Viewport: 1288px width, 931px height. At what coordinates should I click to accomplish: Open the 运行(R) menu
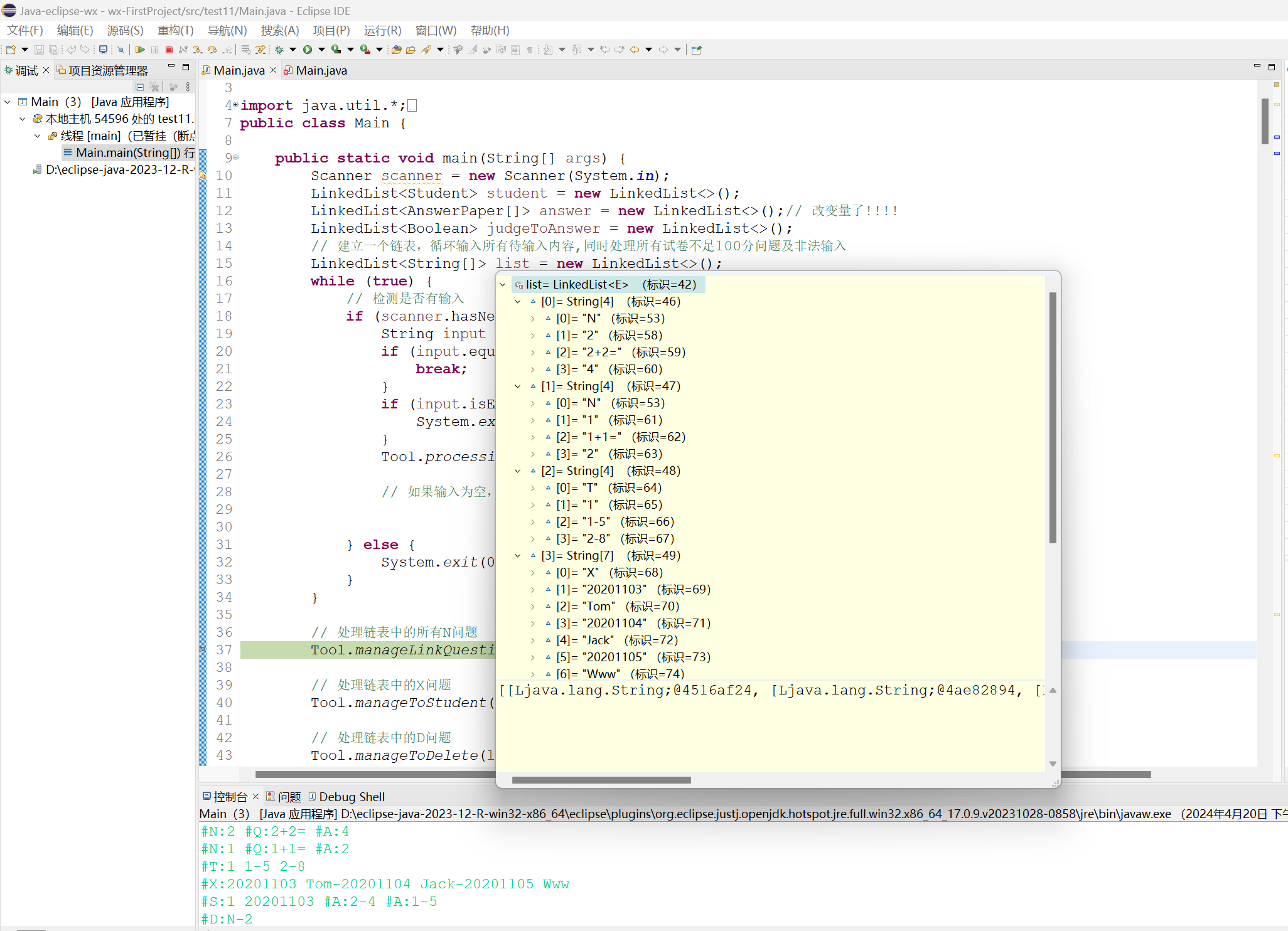click(x=382, y=30)
